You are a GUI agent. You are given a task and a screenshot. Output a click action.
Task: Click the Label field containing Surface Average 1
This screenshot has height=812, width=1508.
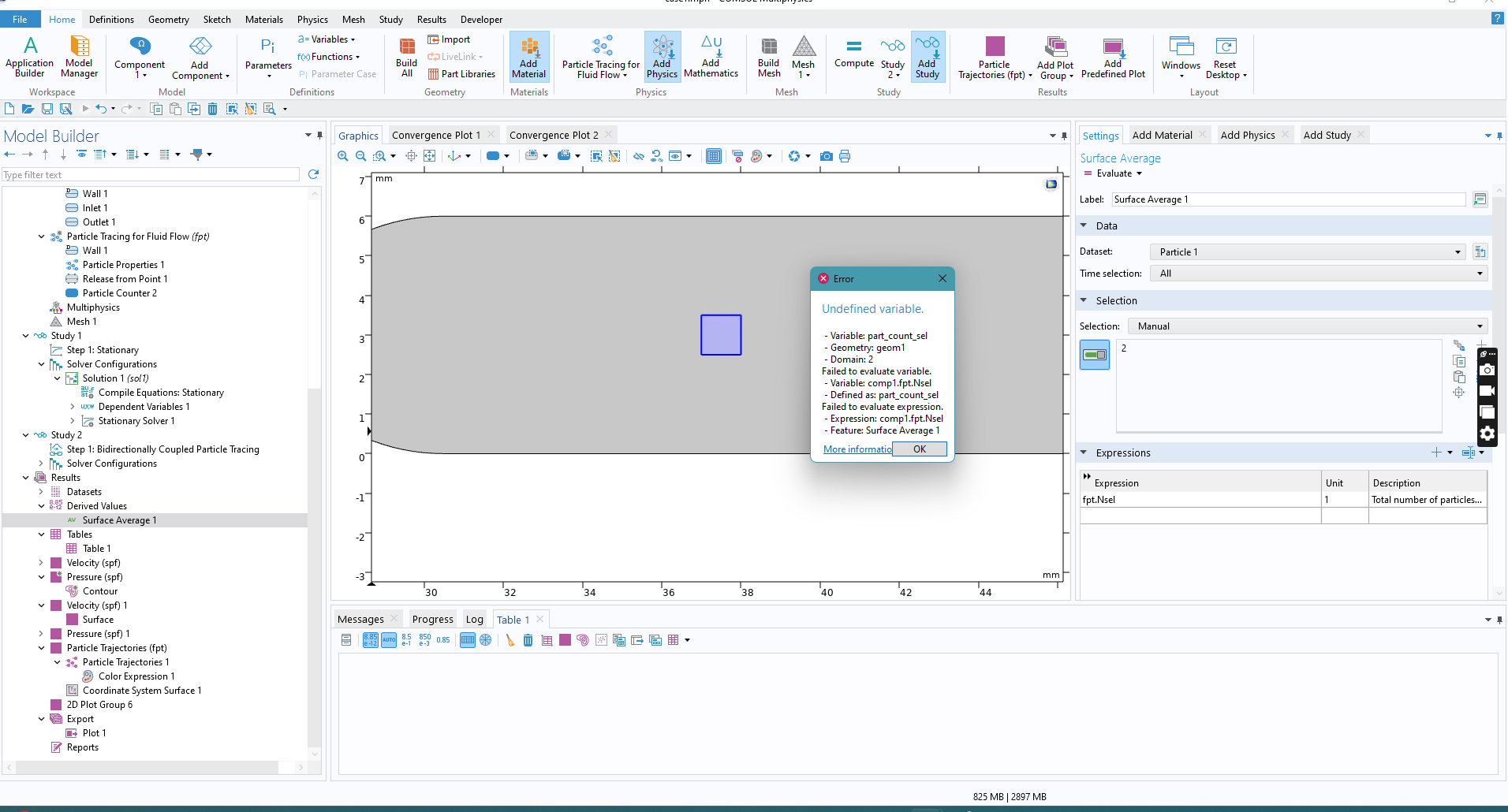point(1287,199)
